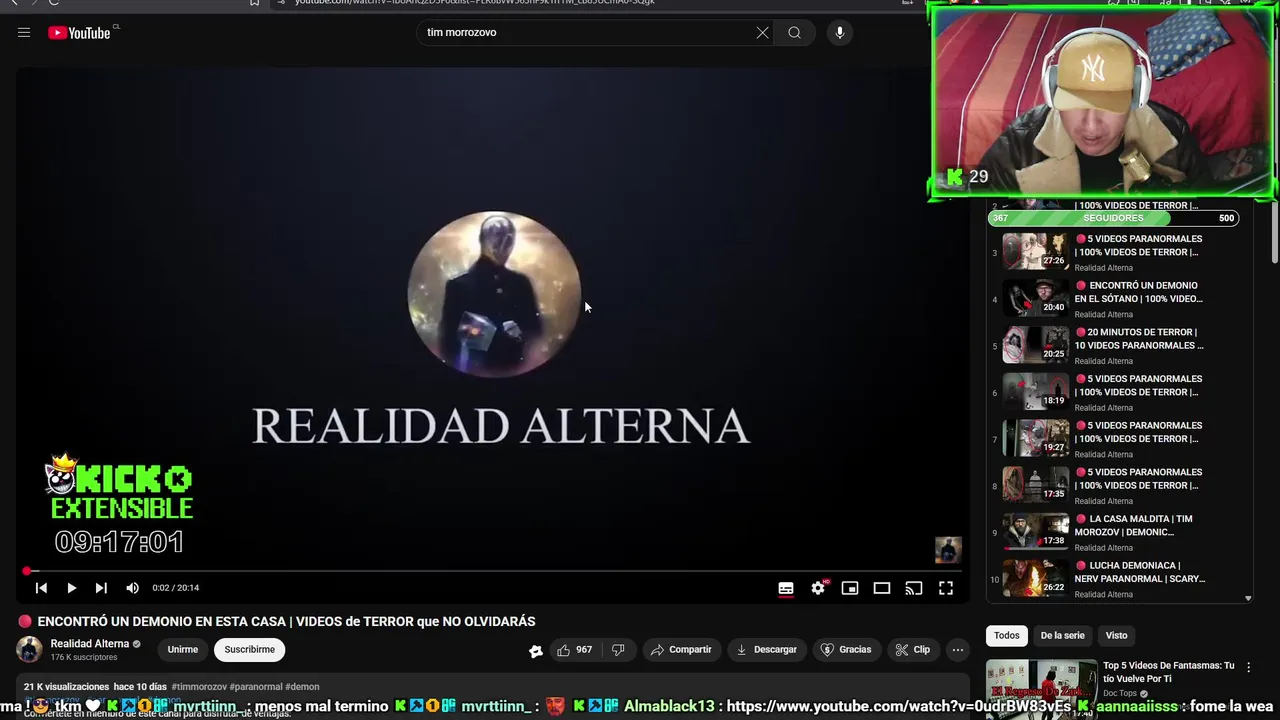Enter fullscreen mode
The height and width of the screenshot is (720, 1280).
tap(946, 588)
